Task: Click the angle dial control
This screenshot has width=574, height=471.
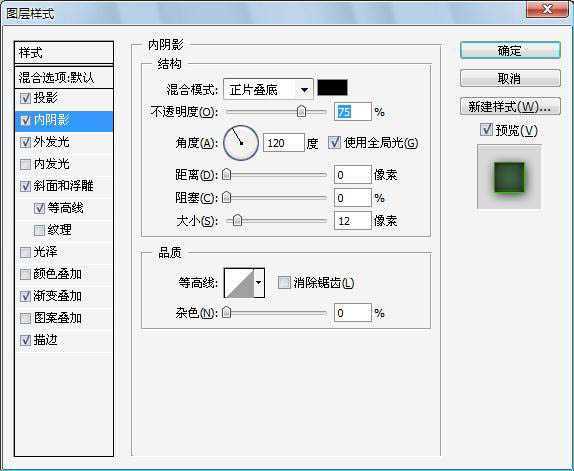Action: tap(241, 143)
